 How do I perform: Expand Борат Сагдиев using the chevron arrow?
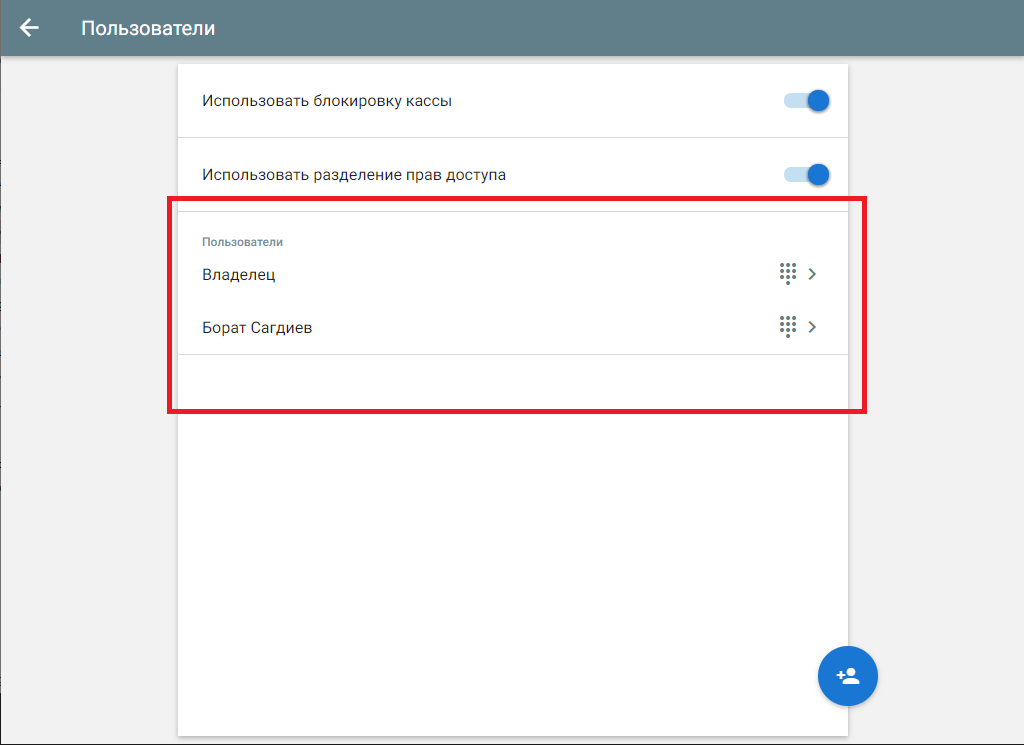[812, 326]
